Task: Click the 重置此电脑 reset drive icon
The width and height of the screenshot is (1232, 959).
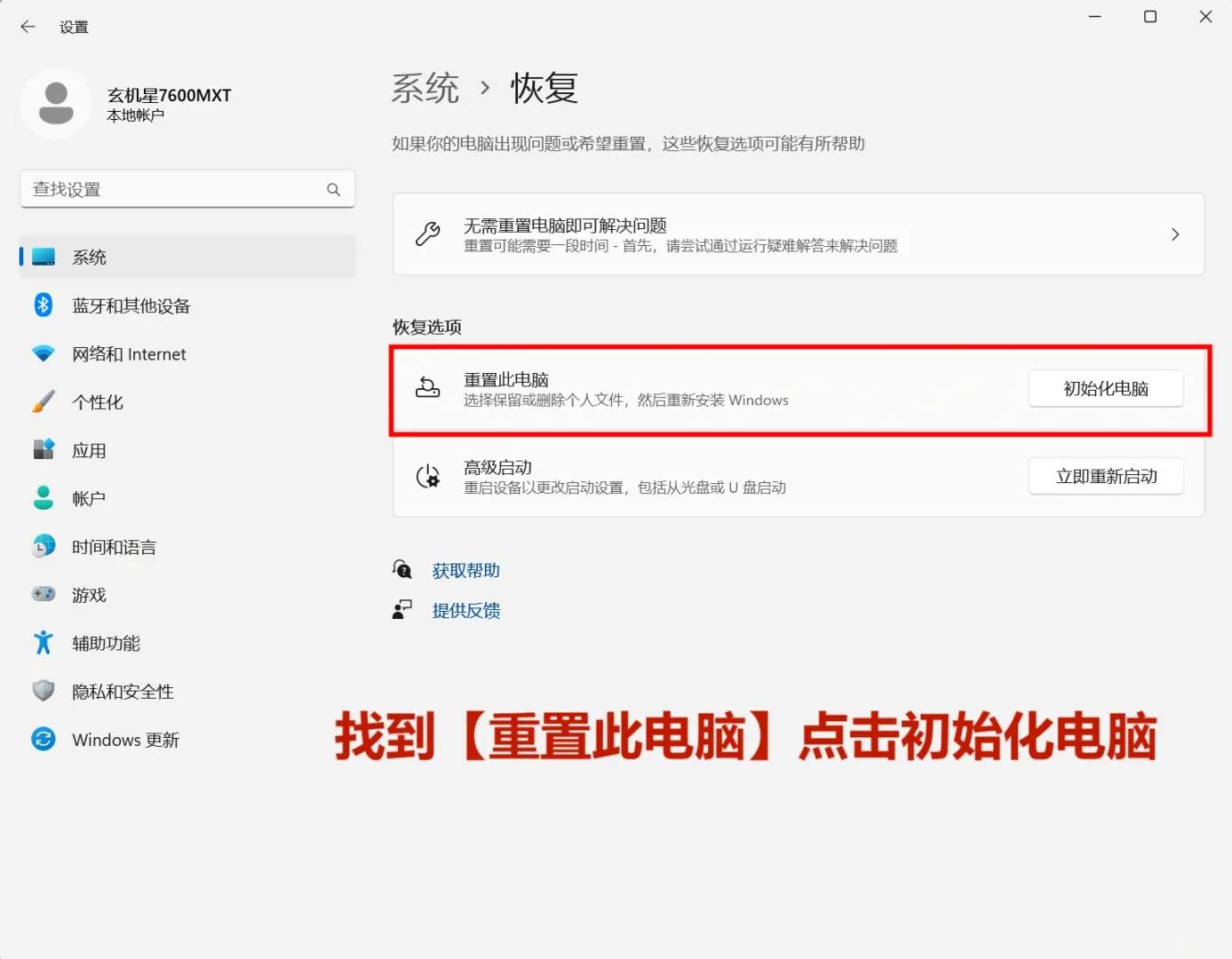Action: pyautogui.click(x=428, y=388)
